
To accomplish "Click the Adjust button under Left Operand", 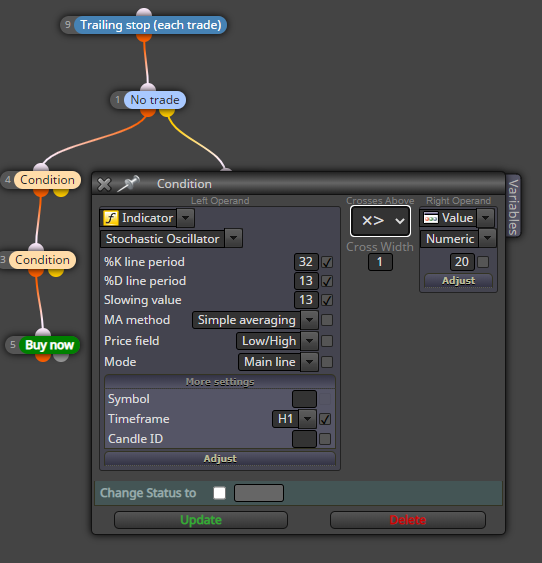I will [220, 459].
